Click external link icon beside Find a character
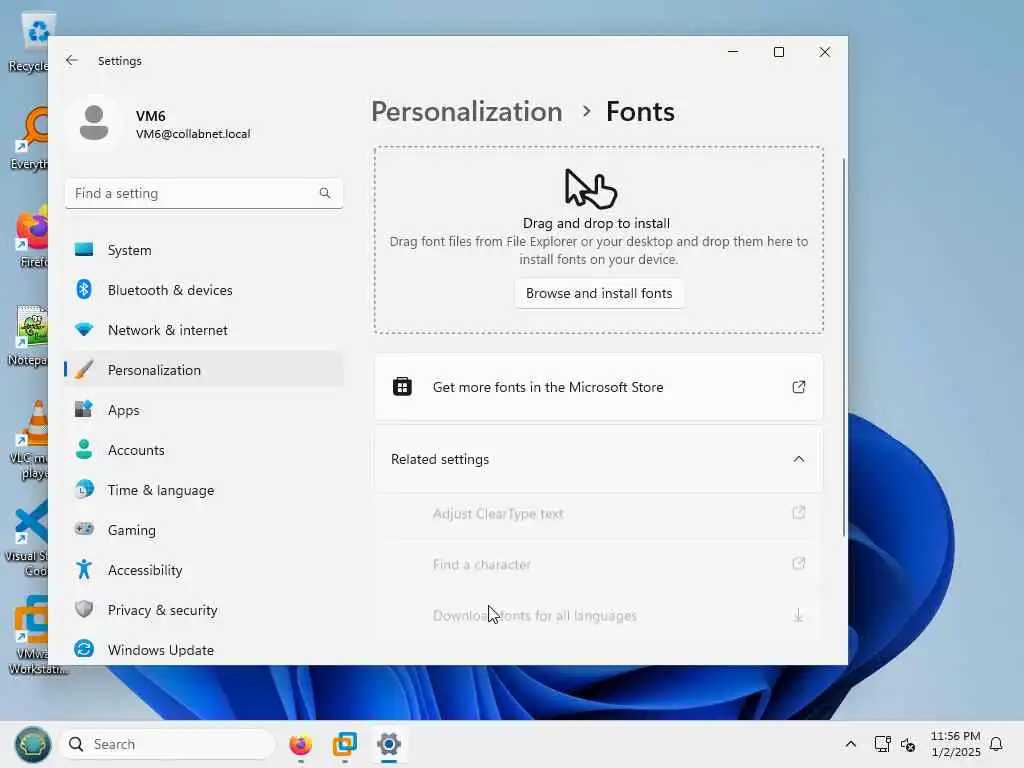The image size is (1024, 768). pos(799,564)
